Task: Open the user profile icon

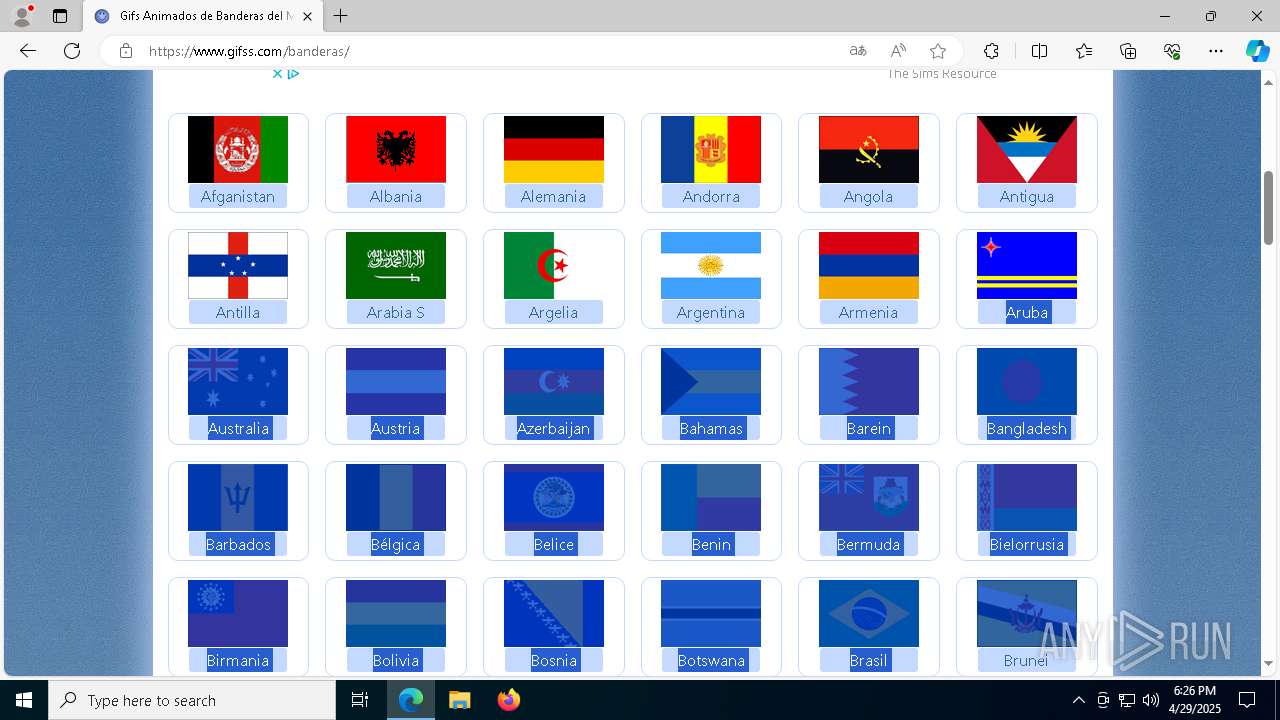Action: tap(22, 16)
